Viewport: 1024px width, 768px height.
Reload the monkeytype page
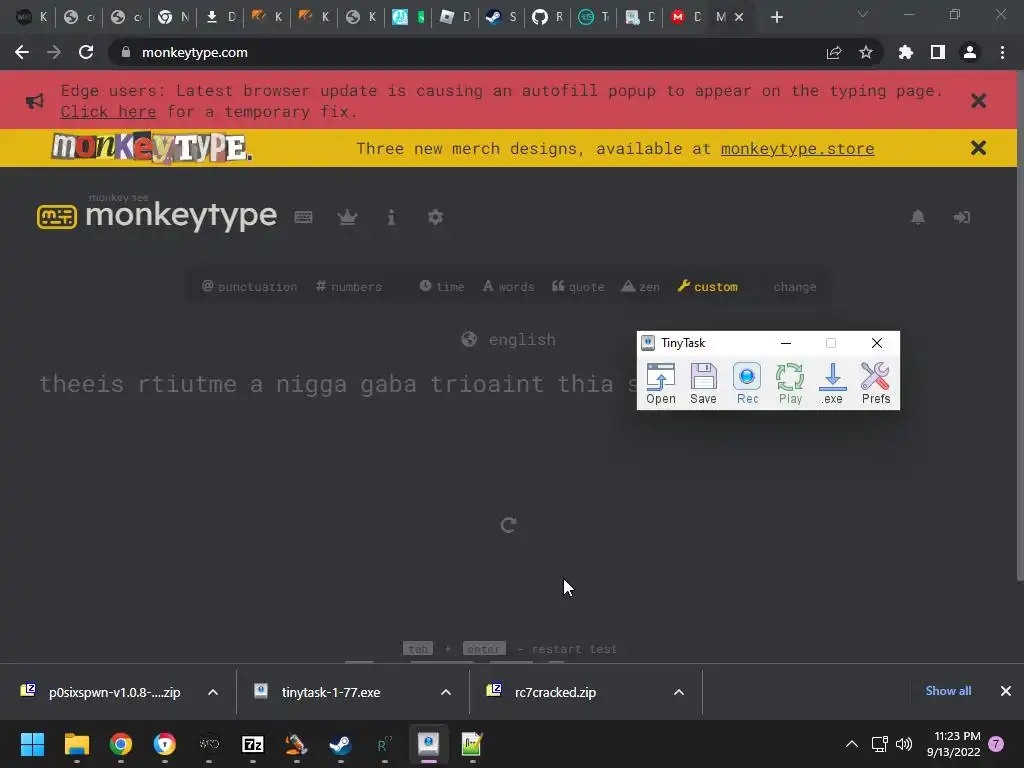(86, 52)
